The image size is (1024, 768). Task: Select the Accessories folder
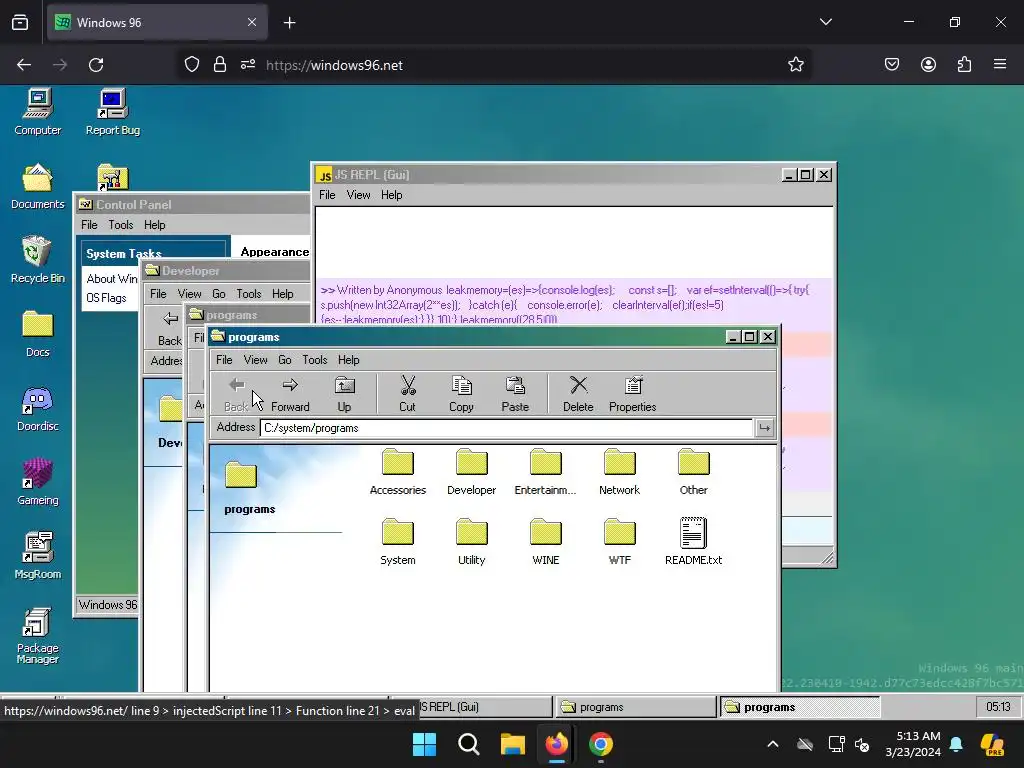pyautogui.click(x=398, y=472)
